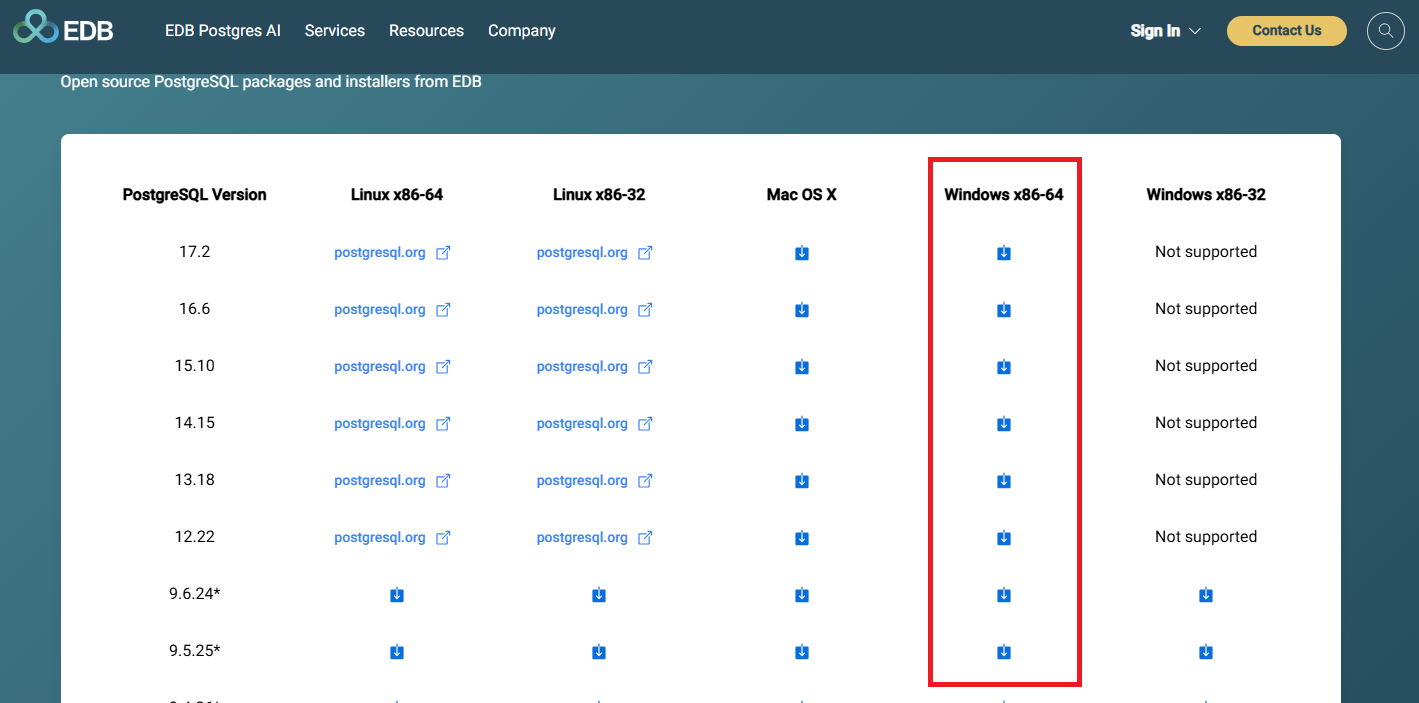The image size is (1419, 703).
Task: Download PostgreSQL 13.18 for Mac OS X
Action: click(x=802, y=481)
